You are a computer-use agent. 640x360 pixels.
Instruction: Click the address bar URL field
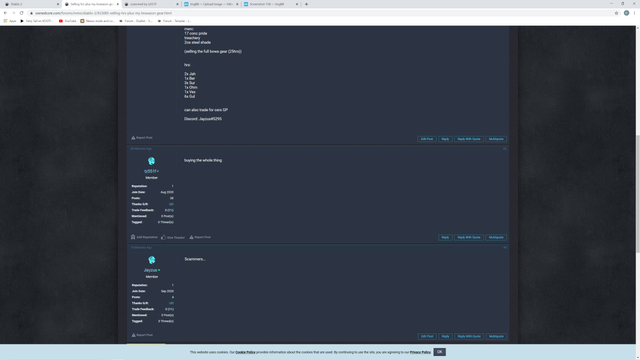(318, 13)
